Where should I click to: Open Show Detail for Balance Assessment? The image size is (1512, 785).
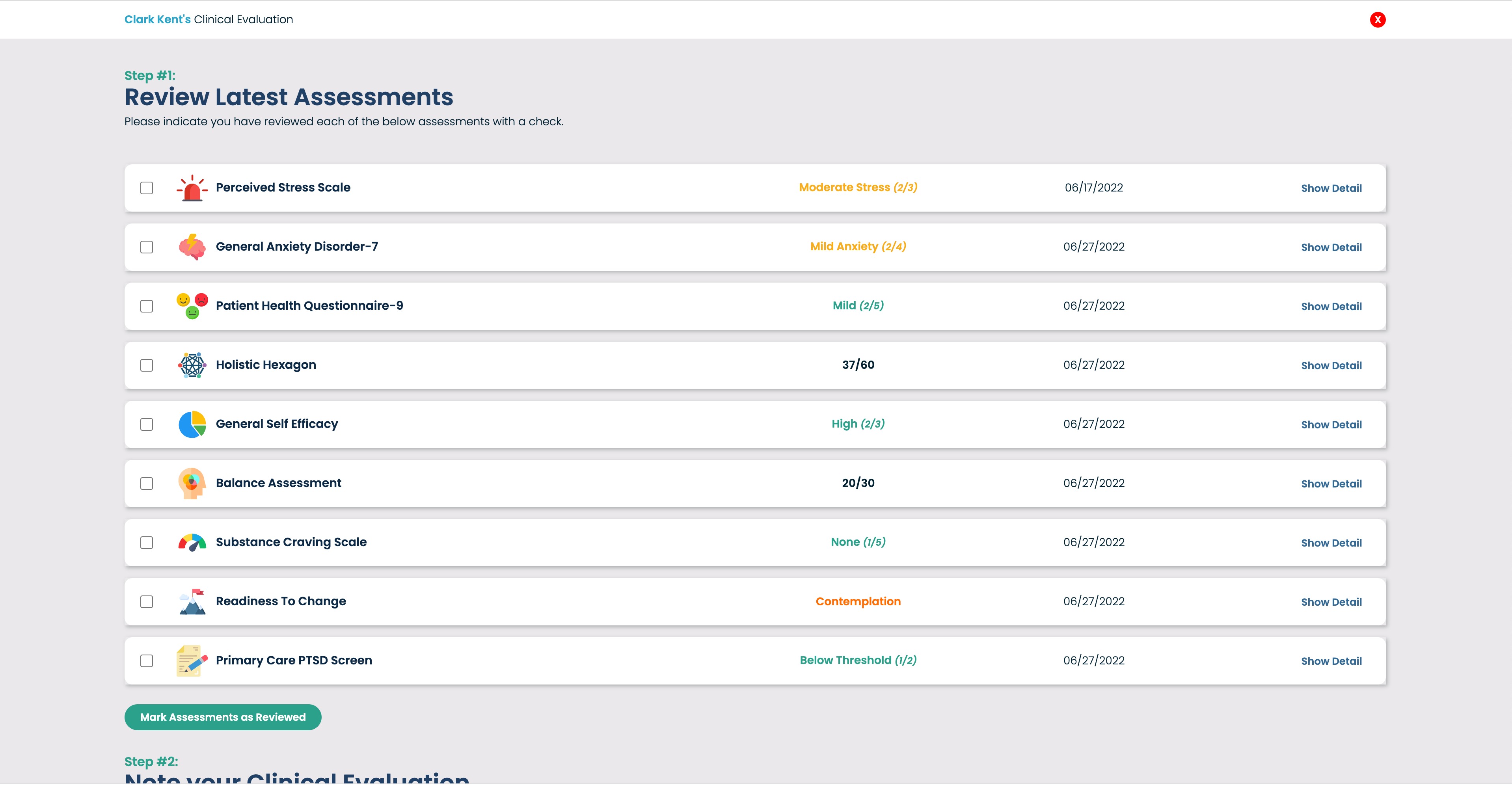click(1331, 484)
